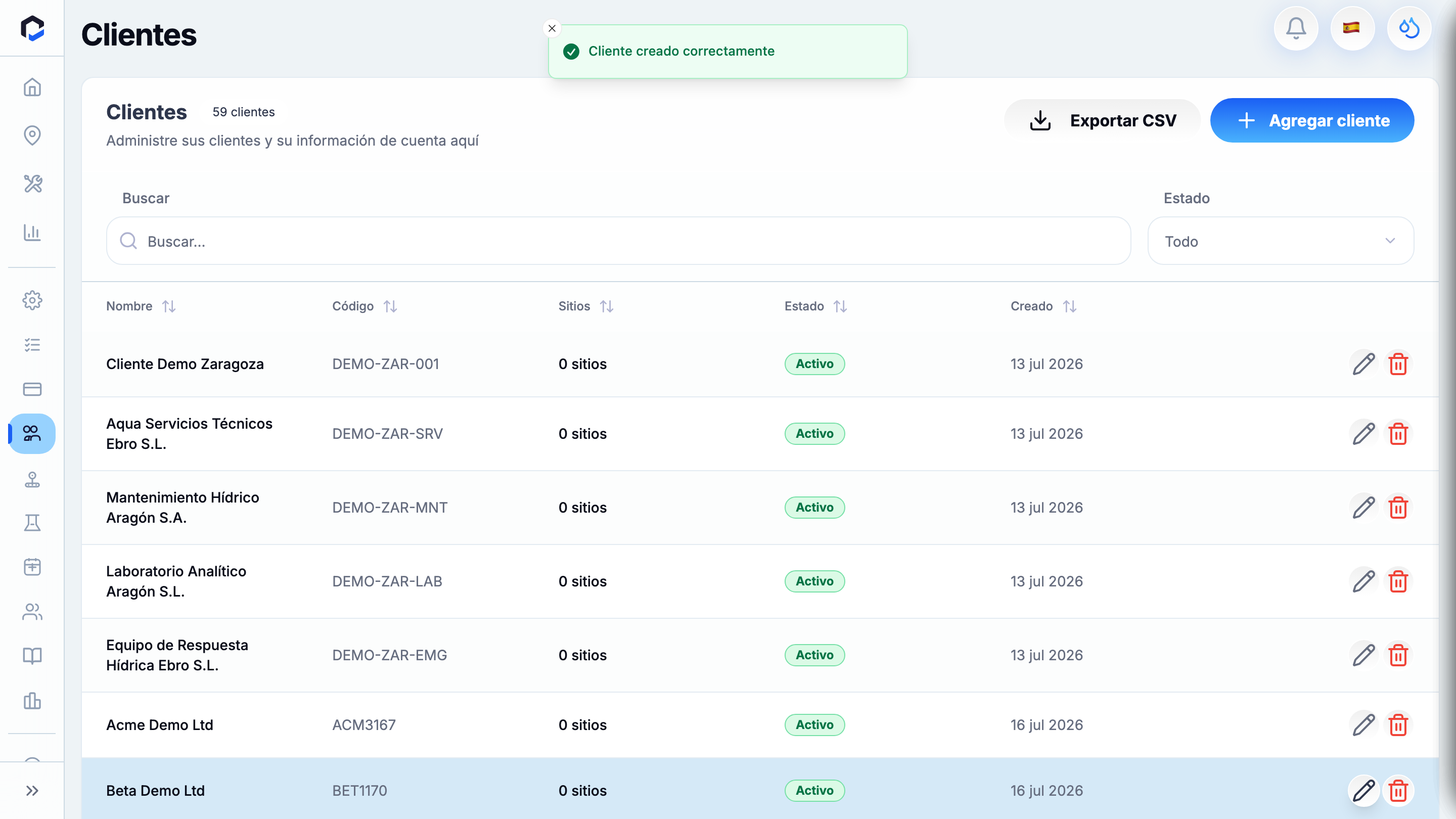Select the Cliente Demo Zaragoza name
This screenshot has height=819, width=1456.
[185, 364]
